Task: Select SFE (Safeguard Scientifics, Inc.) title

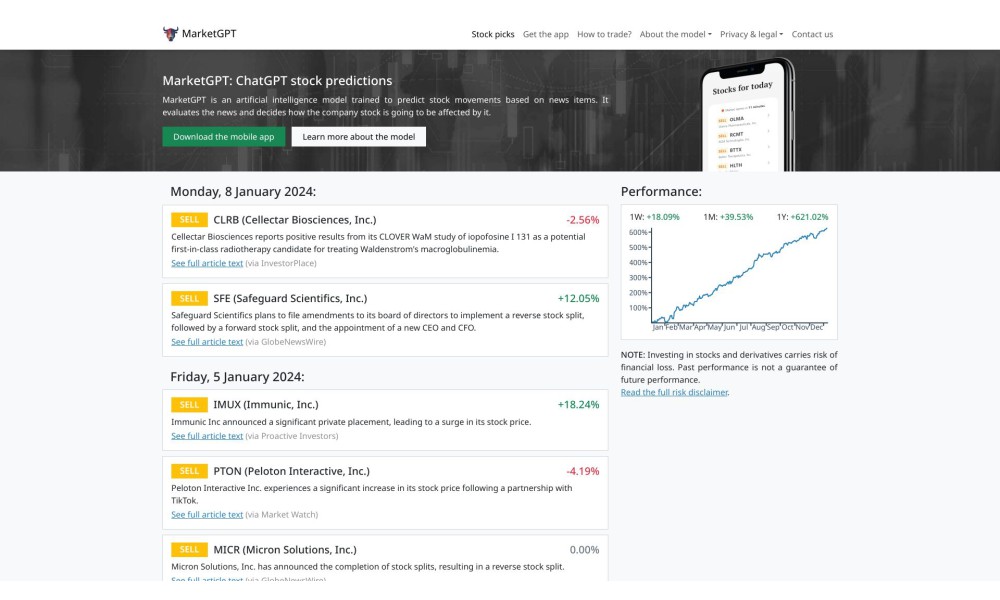Action: [290, 298]
